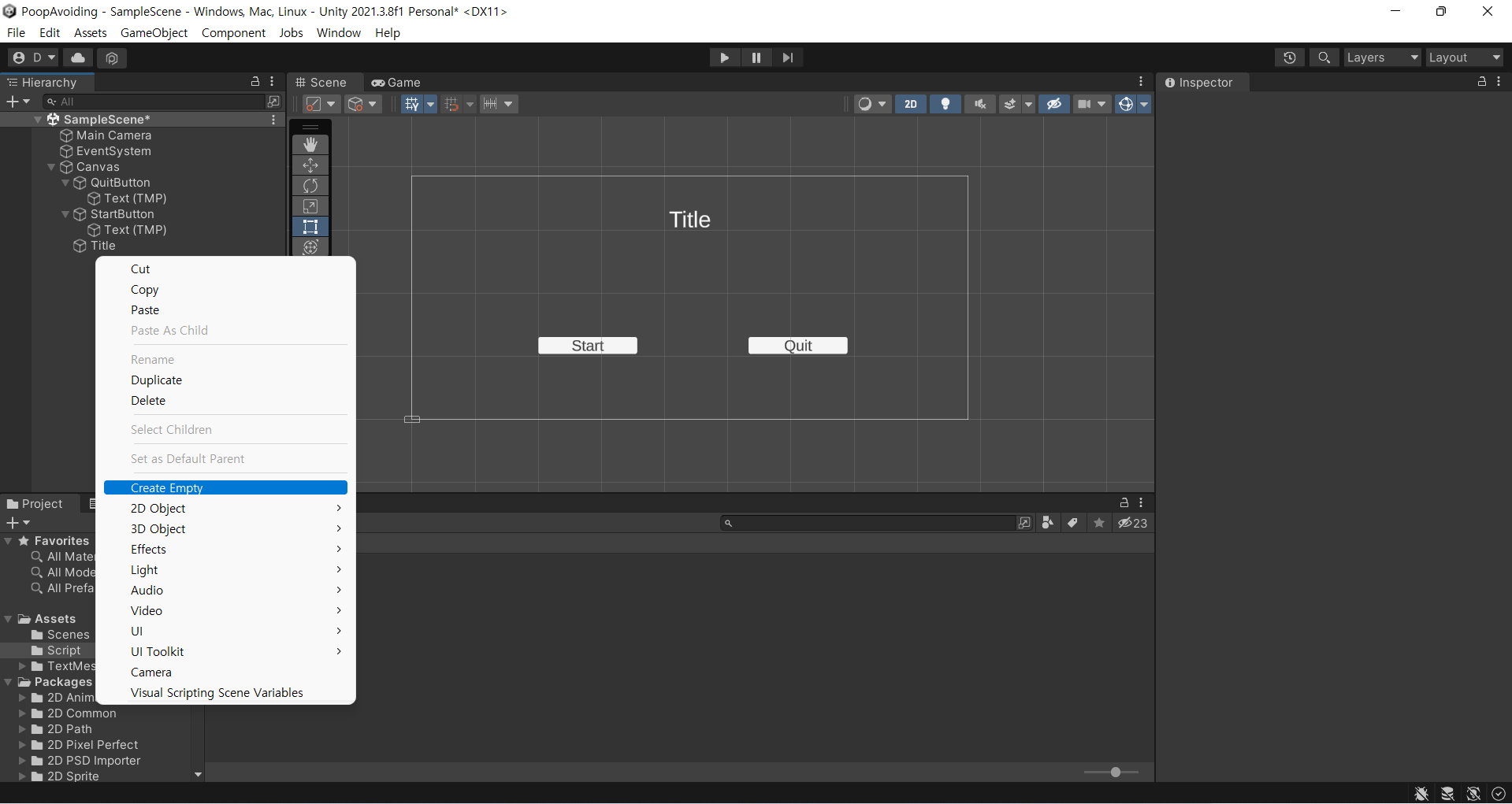Toggle scene Gizmos visibility
The height and width of the screenshot is (804, 1512).
coord(1126,104)
